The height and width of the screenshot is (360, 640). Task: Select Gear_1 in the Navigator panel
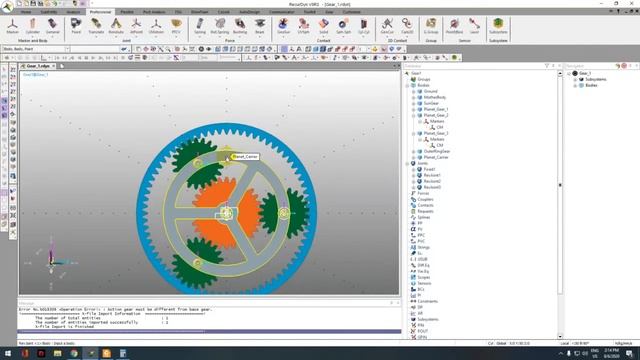coord(585,73)
